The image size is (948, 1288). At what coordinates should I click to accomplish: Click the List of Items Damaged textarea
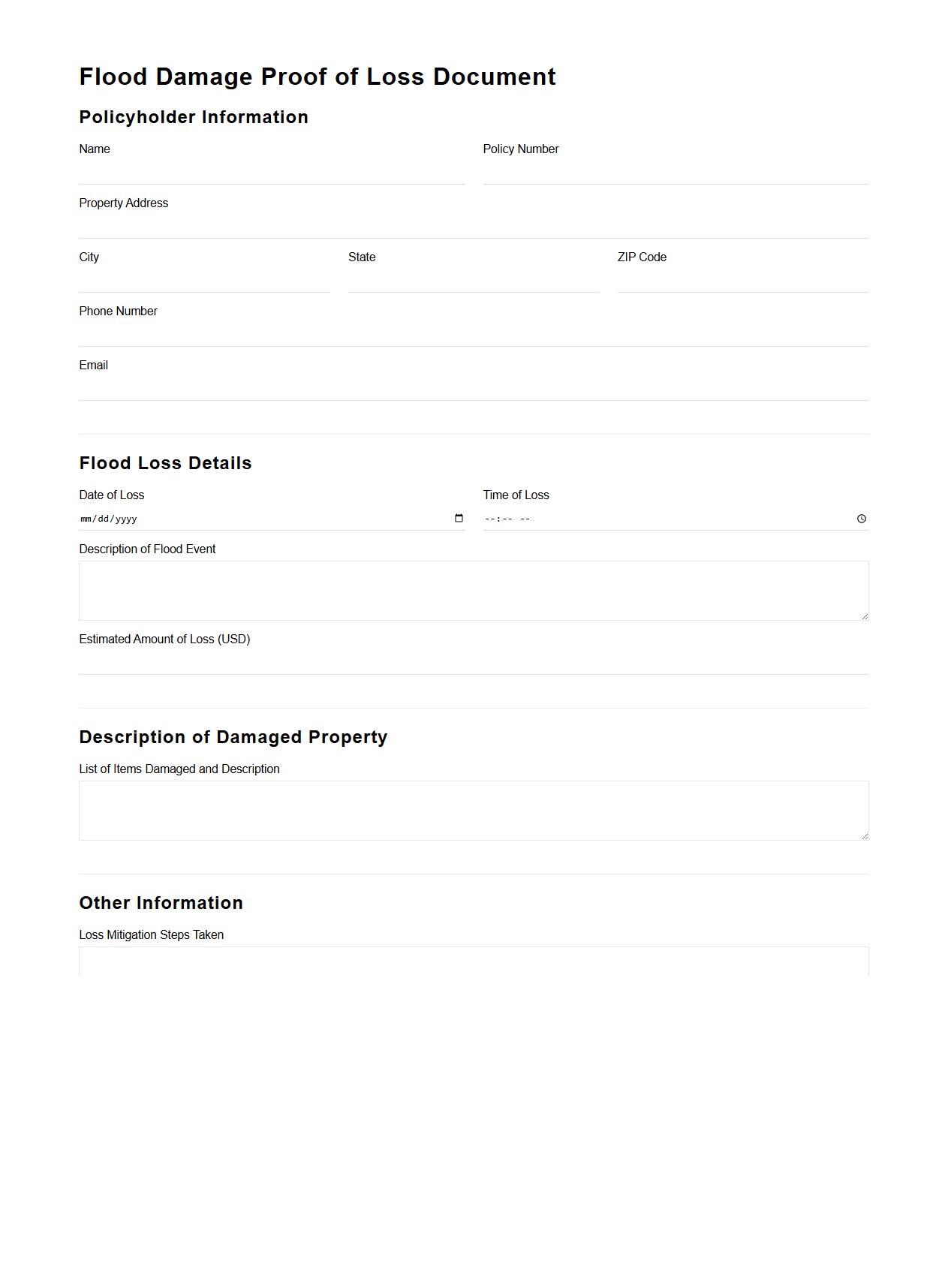coord(473,810)
